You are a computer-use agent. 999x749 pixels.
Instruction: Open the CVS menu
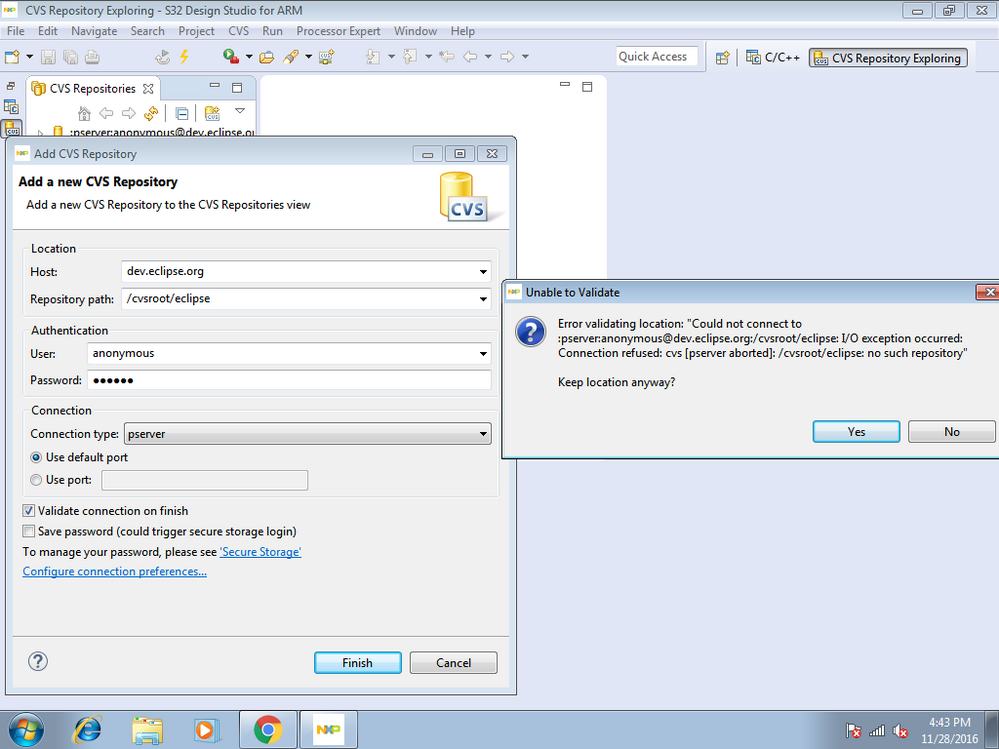pos(239,31)
